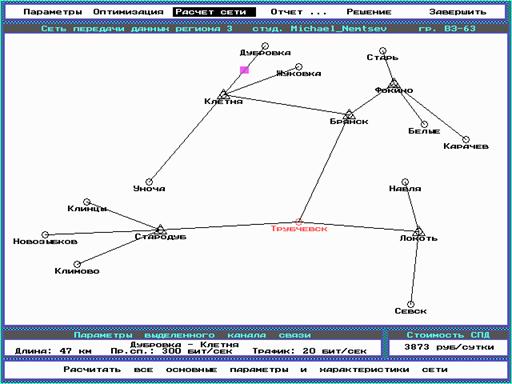Select the highlighted Расчет сети menu item
This screenshot has height=384, width=512.
click(214, 12)
